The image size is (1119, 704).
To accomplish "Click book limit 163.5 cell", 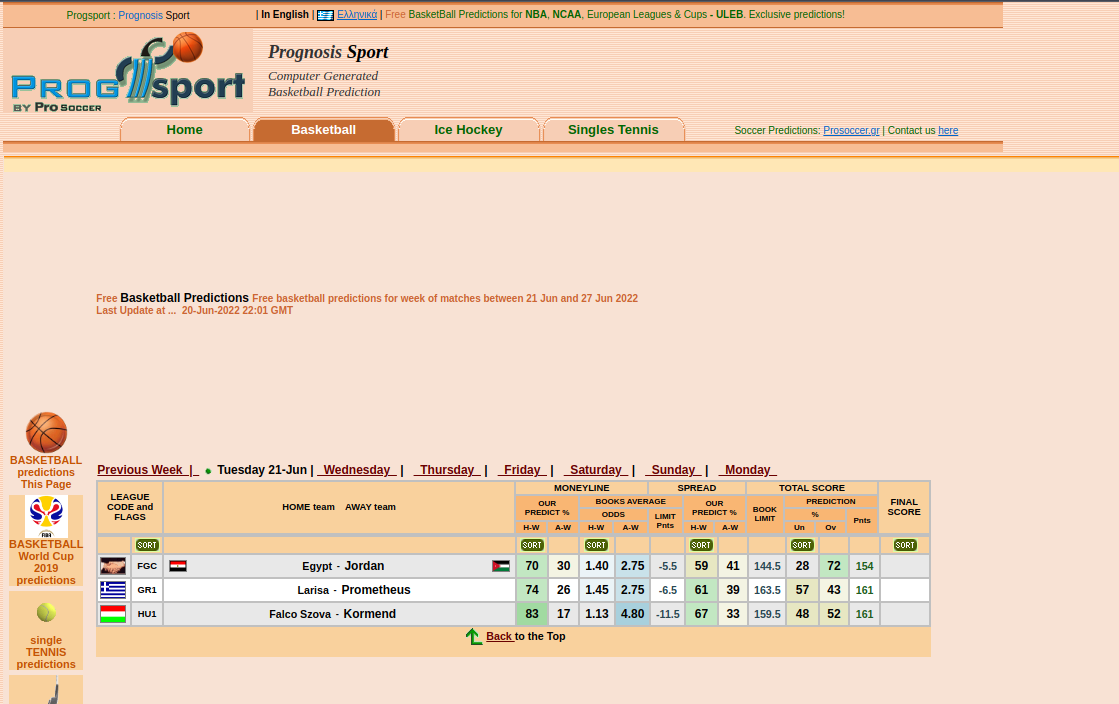I will 767,590.
